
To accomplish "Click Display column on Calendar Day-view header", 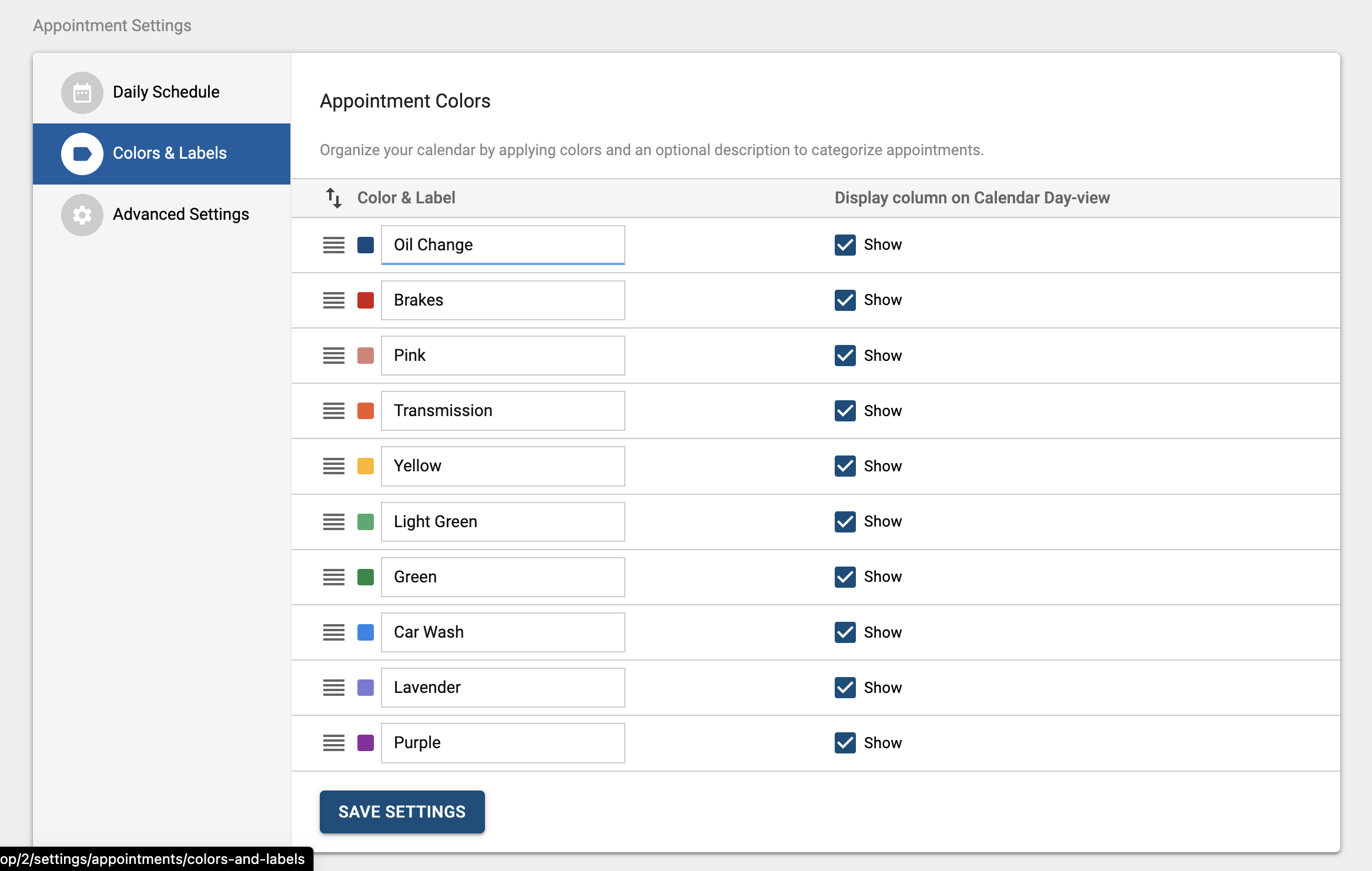I will click(972, 198).
